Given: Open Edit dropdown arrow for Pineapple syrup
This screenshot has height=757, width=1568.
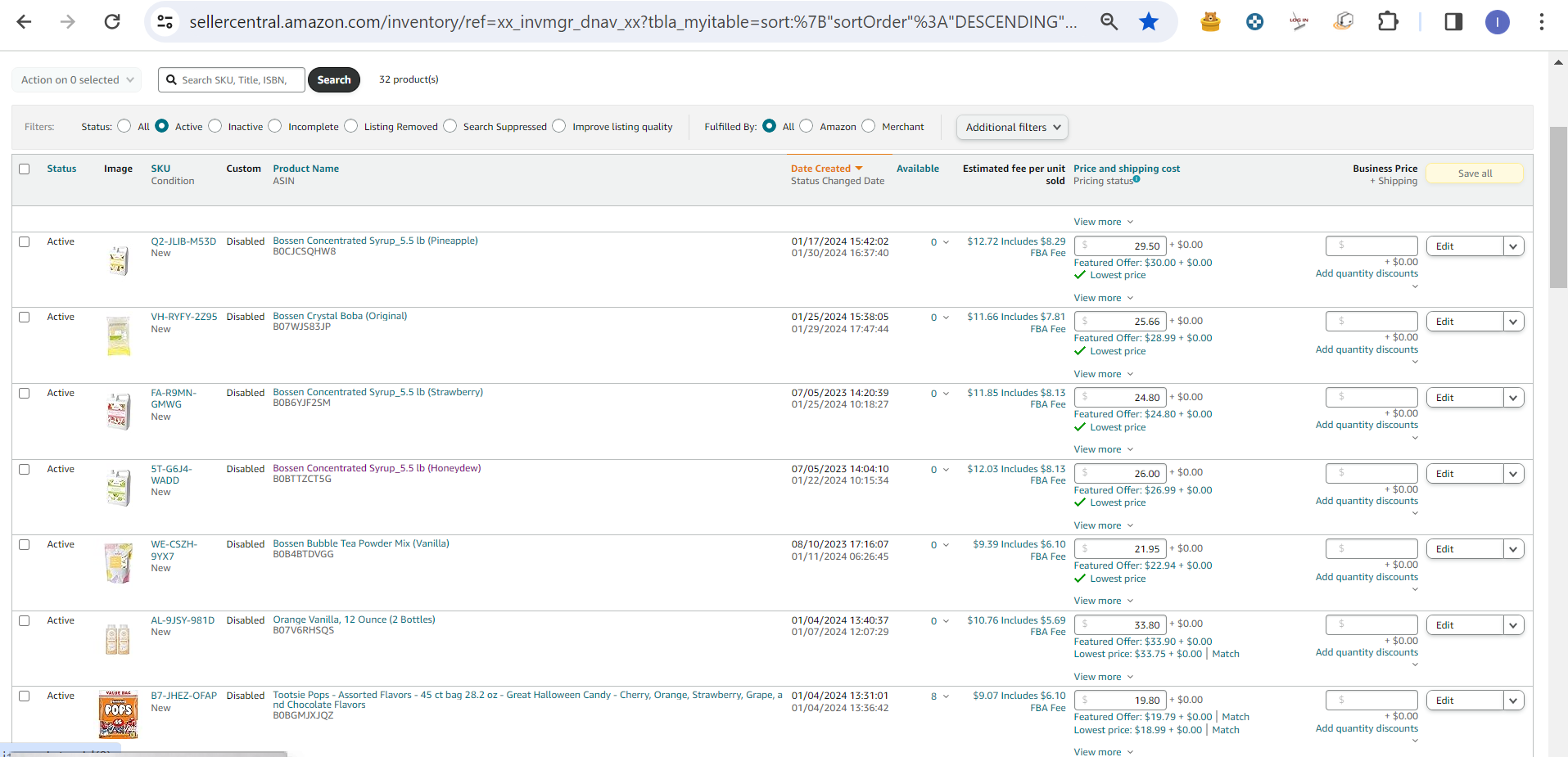Looking at the screenshot, I should click(x=1513, y=246).
